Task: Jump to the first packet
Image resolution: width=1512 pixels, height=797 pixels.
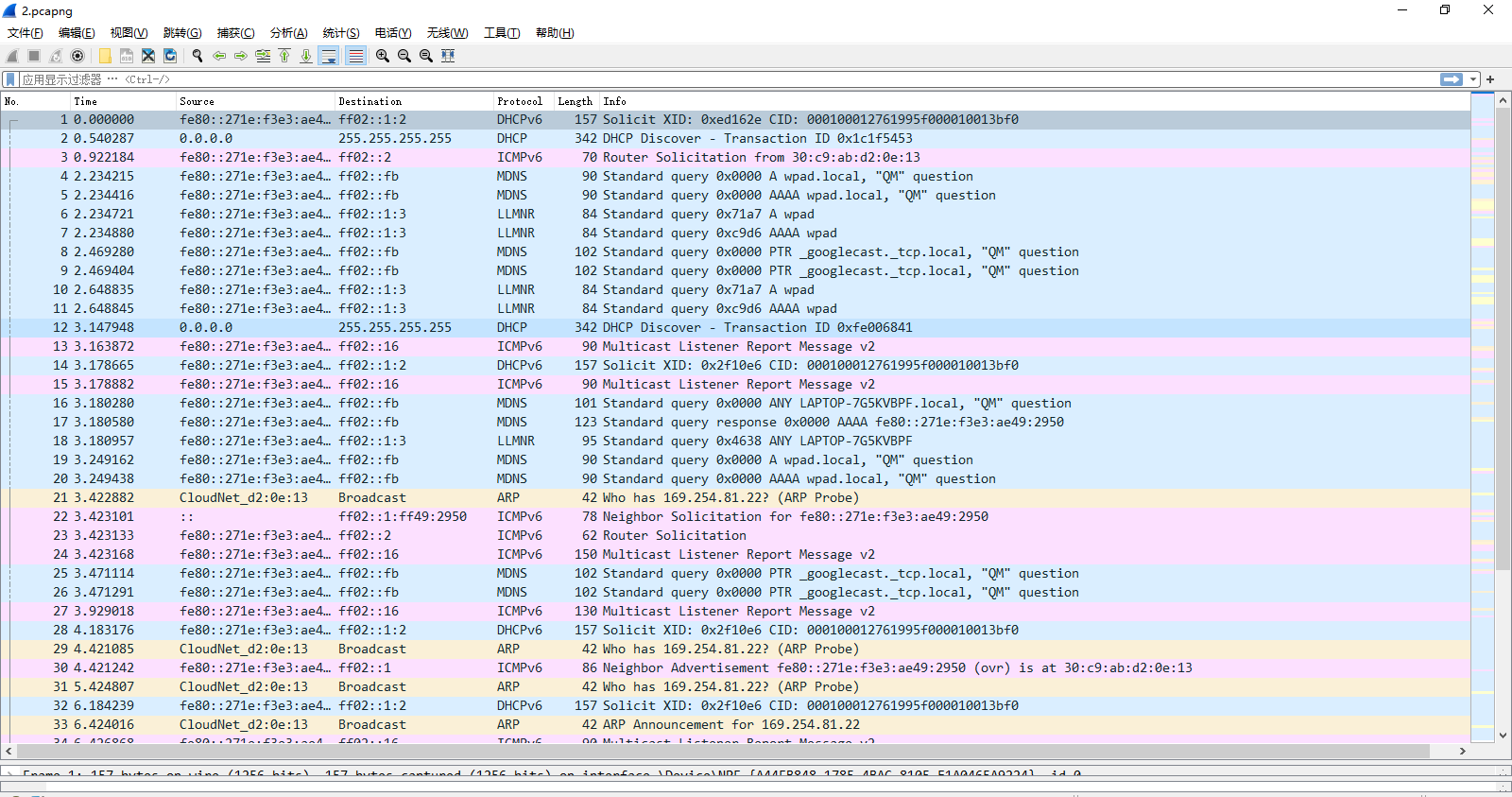Action: [284, 56]
